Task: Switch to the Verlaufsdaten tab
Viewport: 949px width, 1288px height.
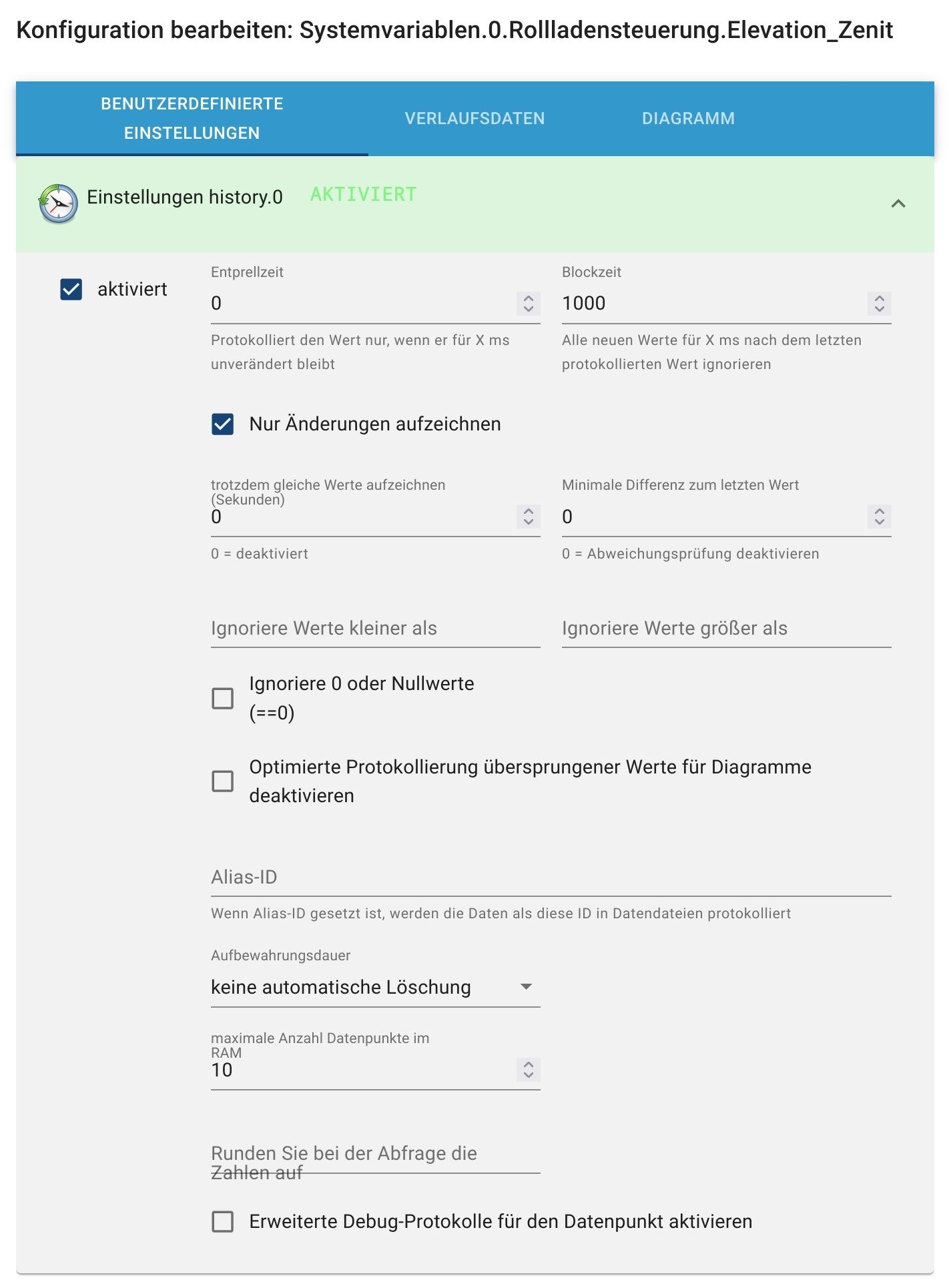Action: (x=474, y=118)
